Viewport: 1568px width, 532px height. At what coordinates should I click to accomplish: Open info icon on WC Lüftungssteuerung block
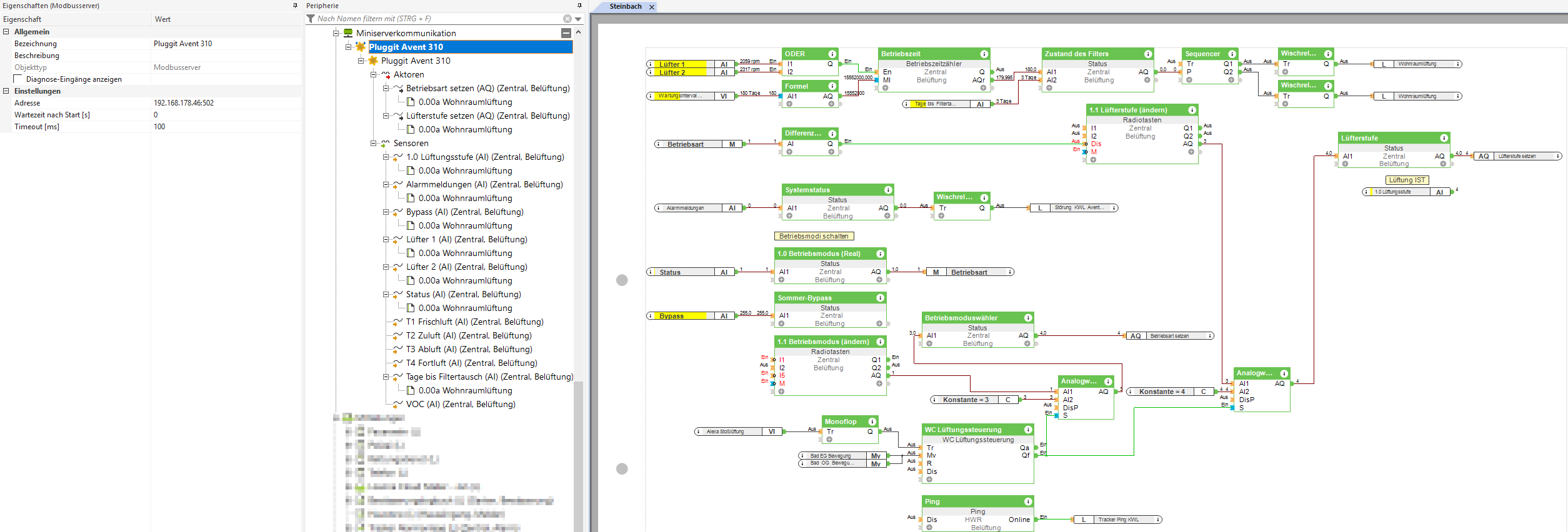tap(1027, 430)
